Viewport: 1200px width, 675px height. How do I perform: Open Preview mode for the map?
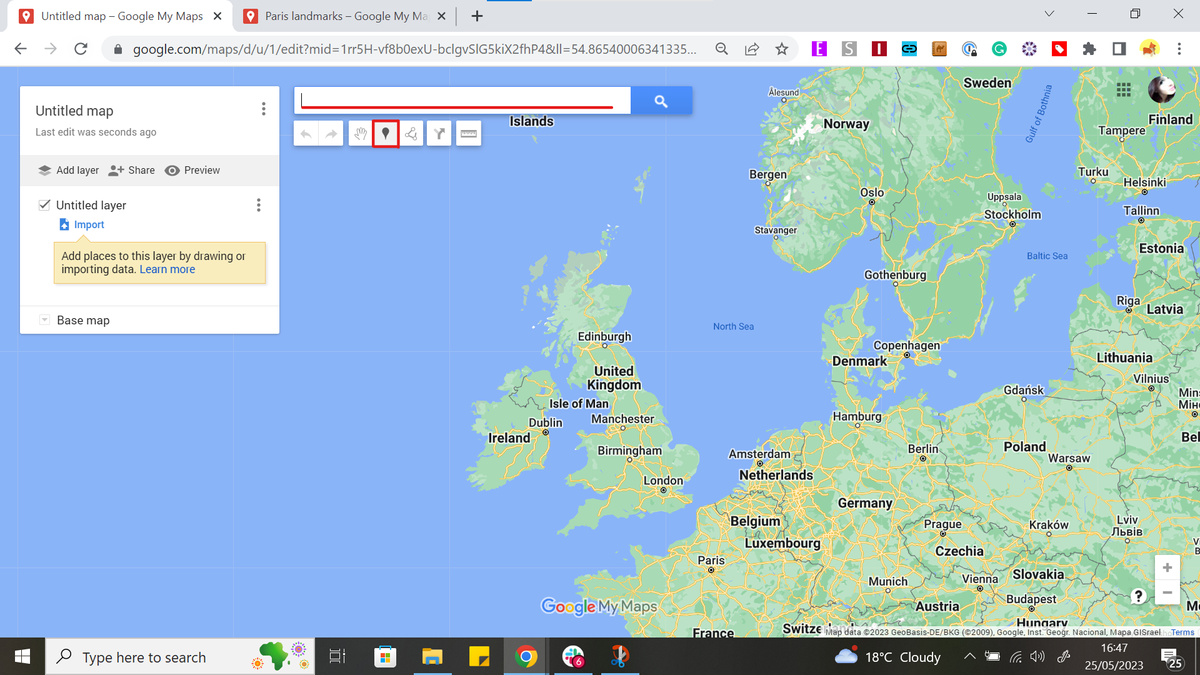click(192, 170)
